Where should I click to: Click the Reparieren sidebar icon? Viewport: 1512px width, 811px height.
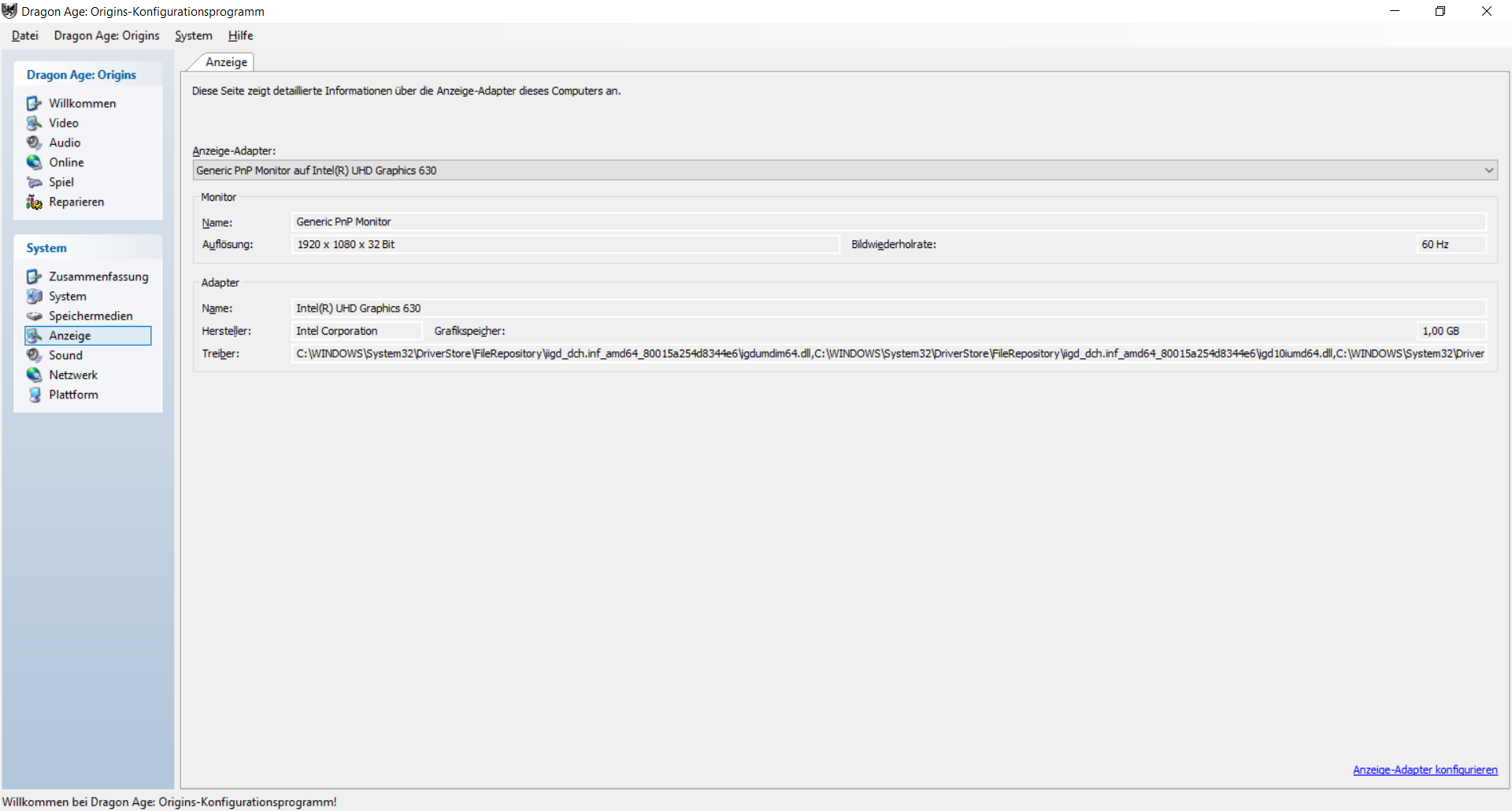pos(34,202)
